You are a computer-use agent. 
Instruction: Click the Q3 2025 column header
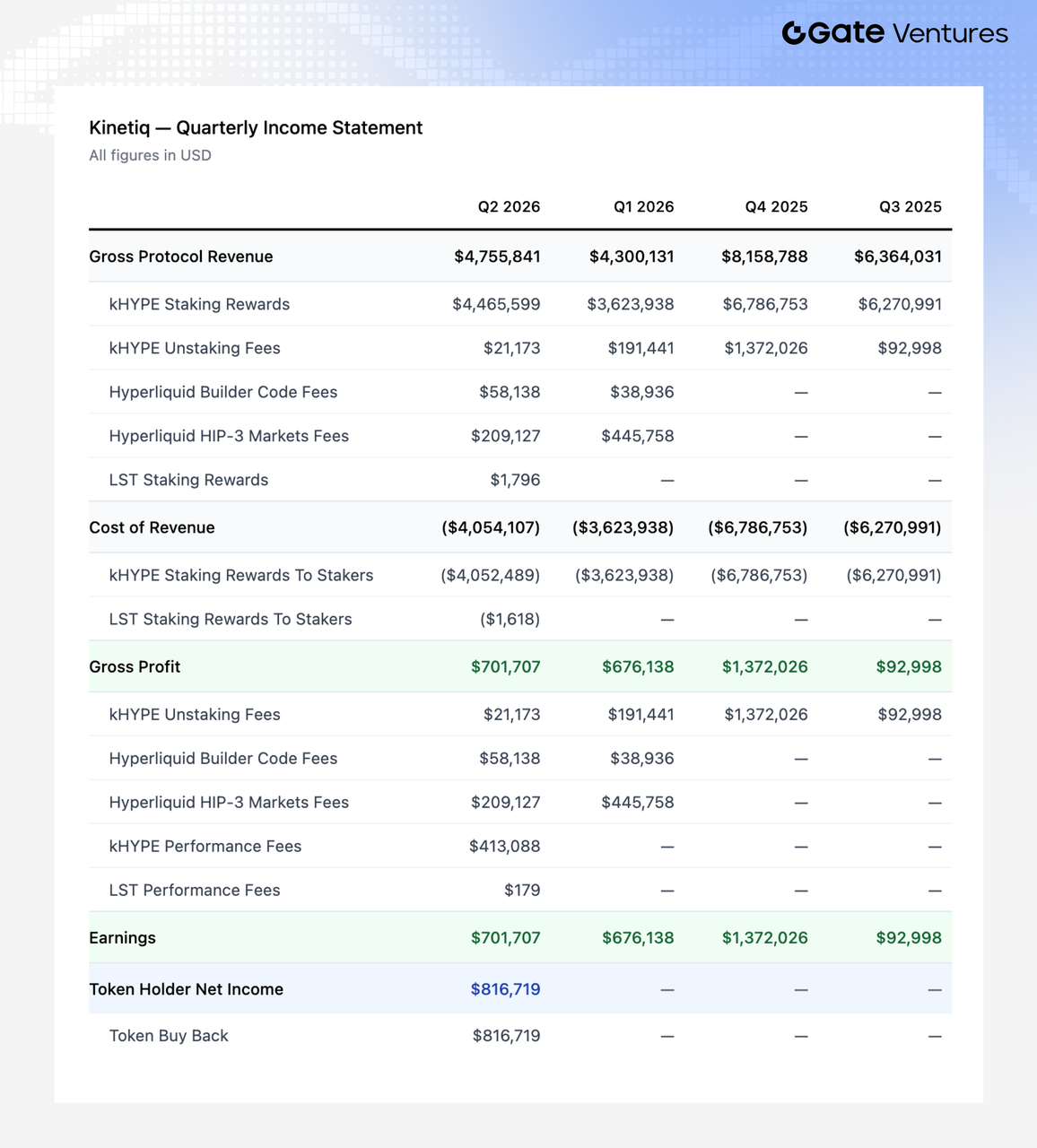pyautogui.click(x=911, y=207)
